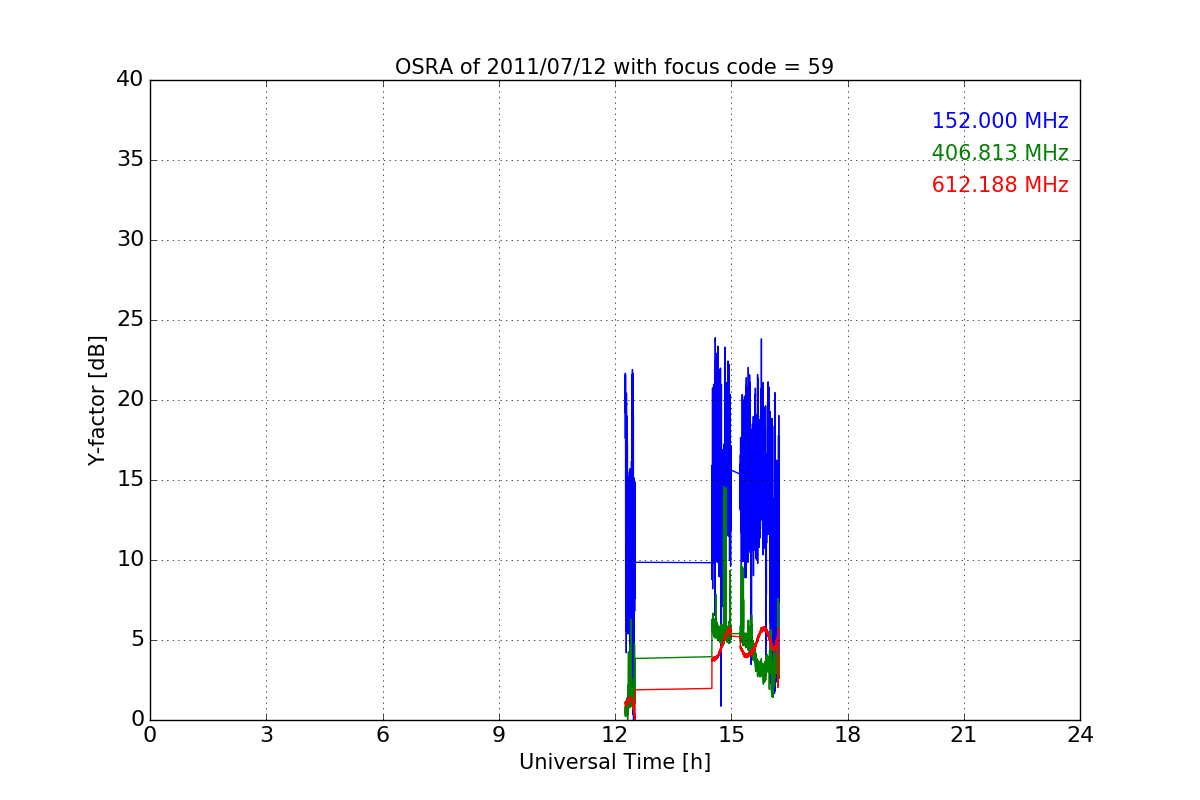1200x800 pixels.
Task: Select the 406.813 MHz legend label
Action: click(1000, 153)
